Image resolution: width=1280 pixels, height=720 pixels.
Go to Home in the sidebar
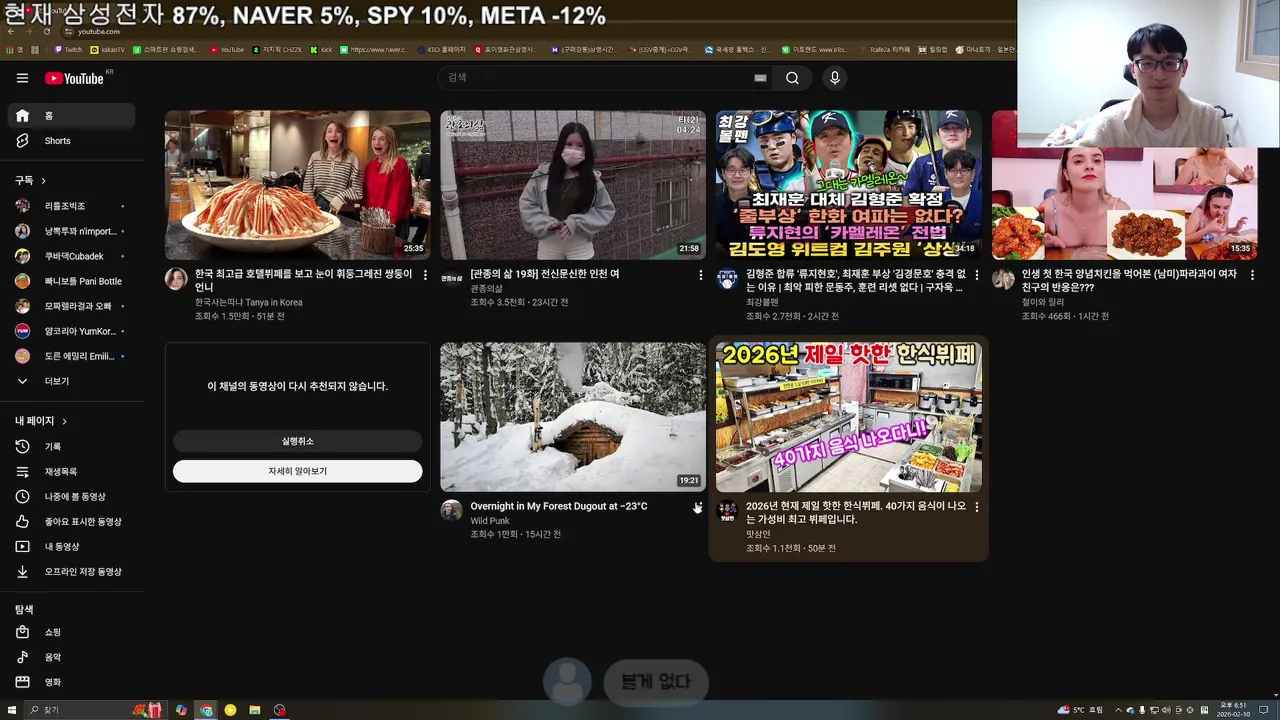[70, 116]
